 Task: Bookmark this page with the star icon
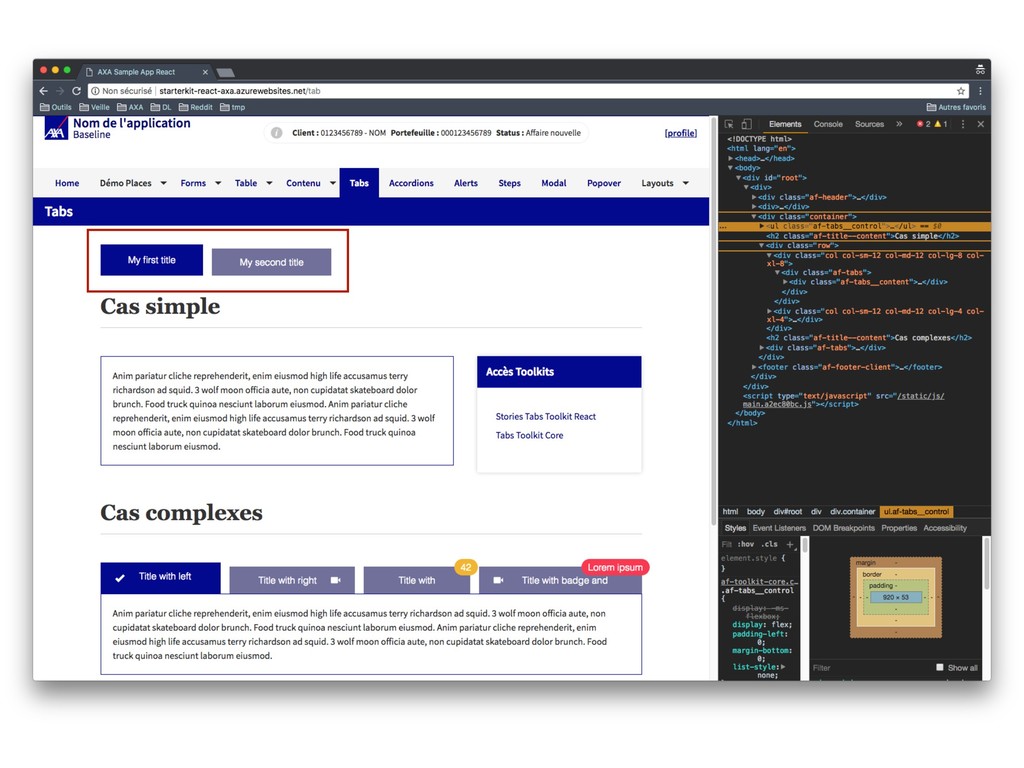tap(961, 91)
